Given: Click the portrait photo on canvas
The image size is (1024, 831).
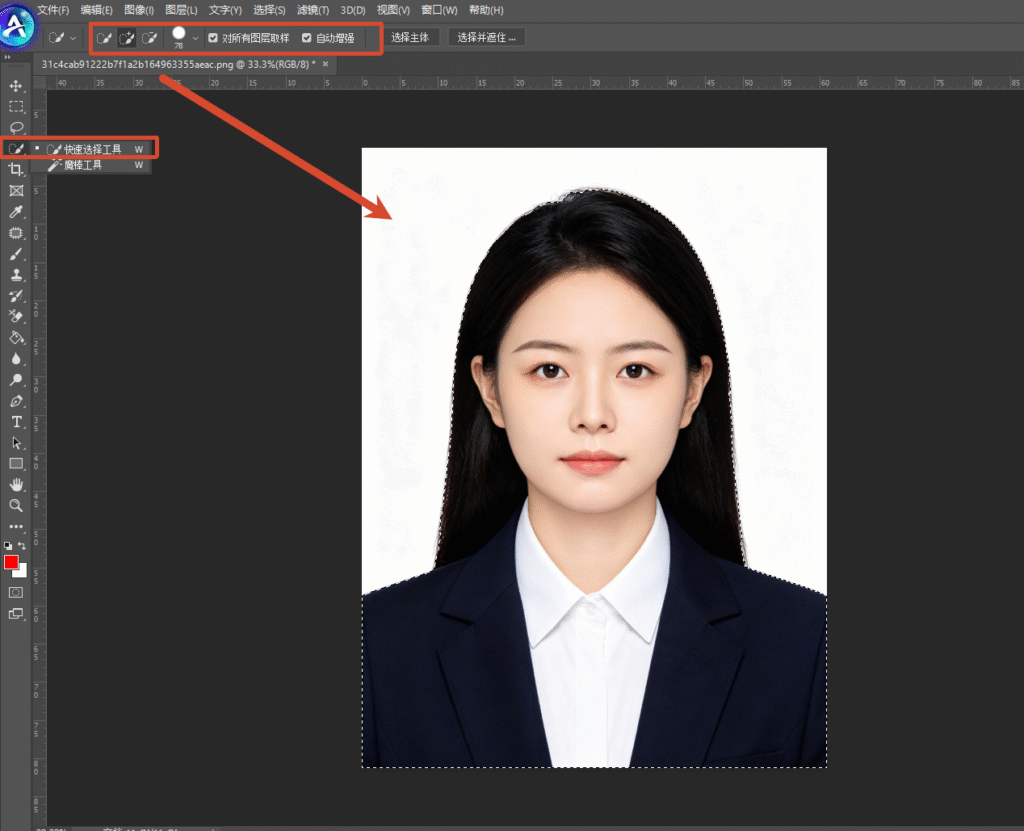Looking at the screenshot, I should [x=594, y=457].
